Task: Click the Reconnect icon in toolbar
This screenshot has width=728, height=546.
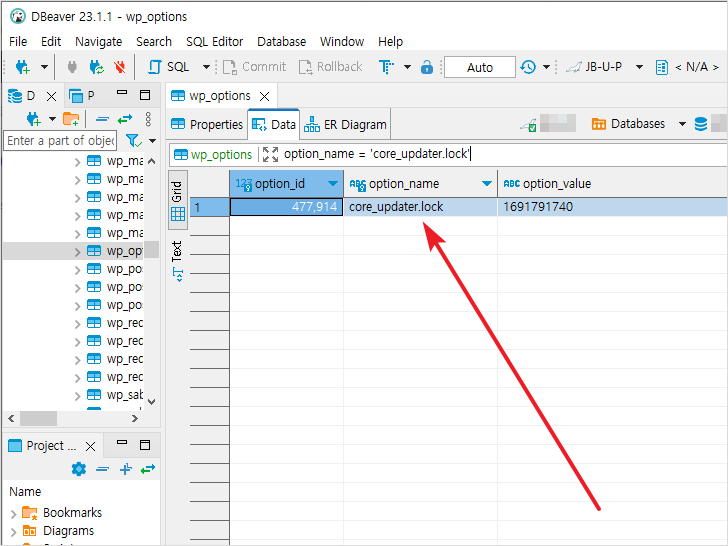Action: (97, 67)
